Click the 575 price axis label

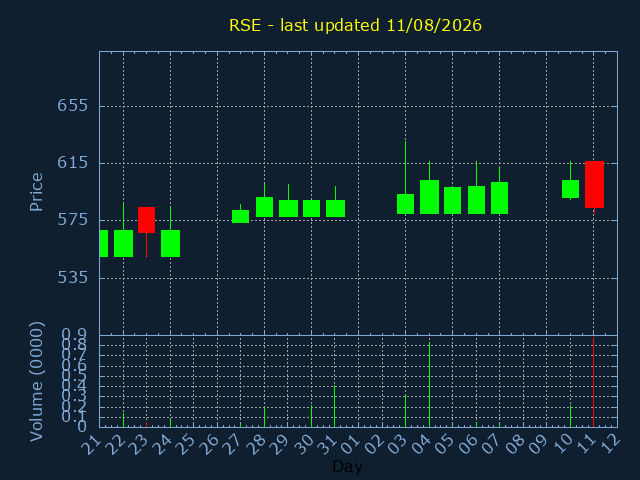pos(73,220)
